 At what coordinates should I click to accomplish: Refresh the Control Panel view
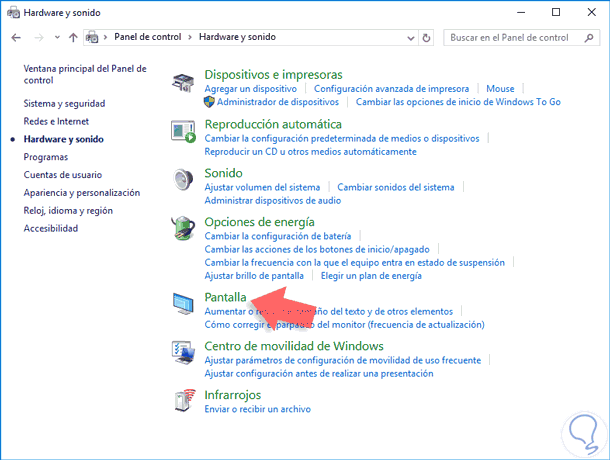[426, 38]
